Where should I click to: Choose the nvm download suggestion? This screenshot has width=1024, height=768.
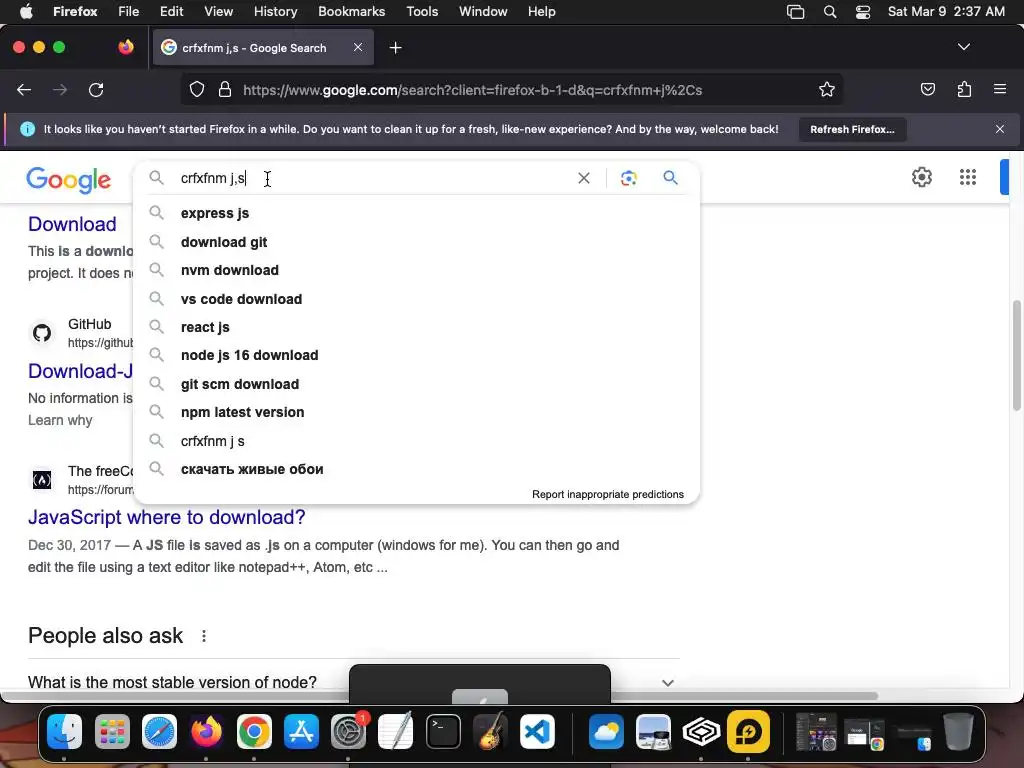coord(416,270)
